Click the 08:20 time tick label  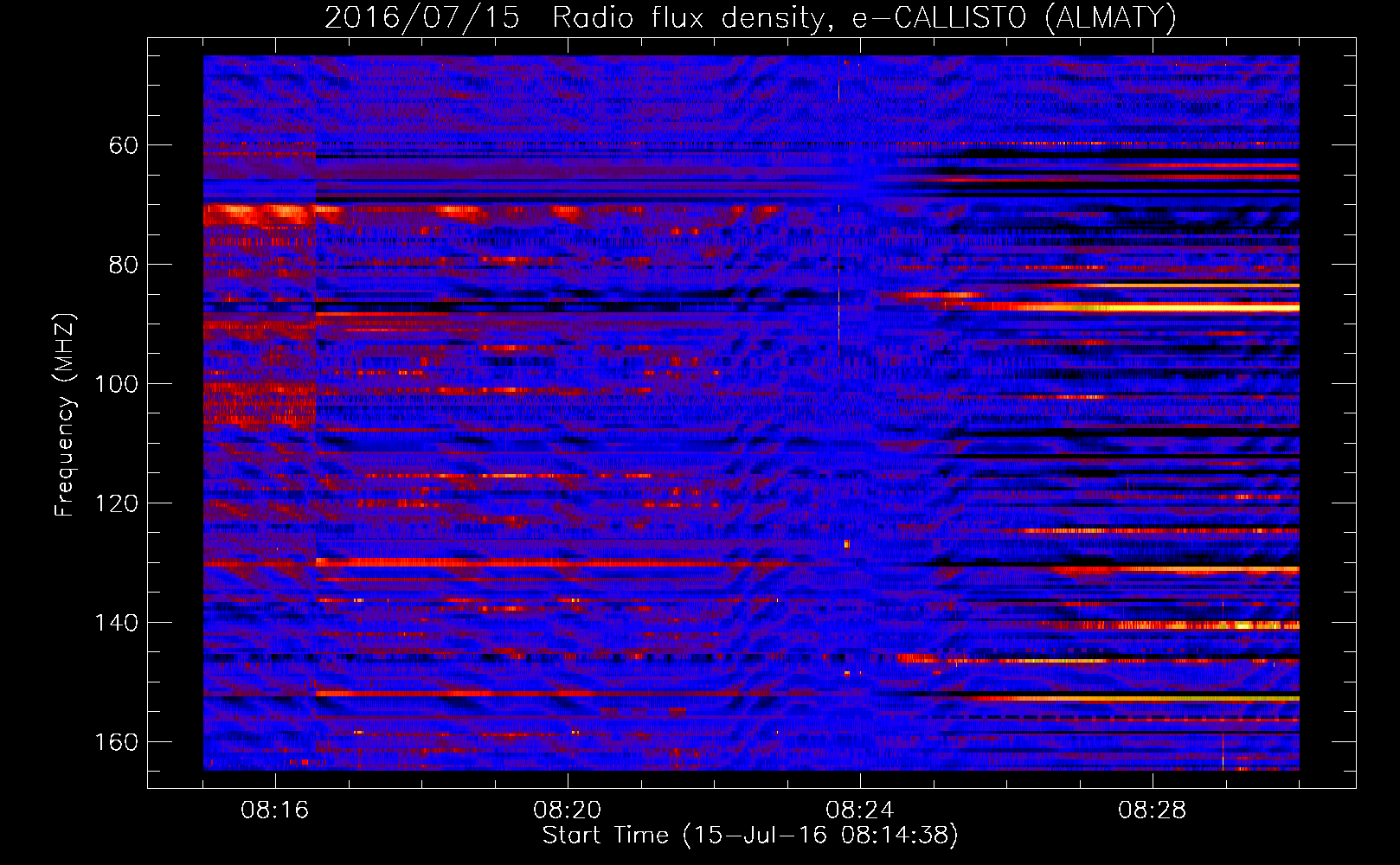click(x=568, y=811)
